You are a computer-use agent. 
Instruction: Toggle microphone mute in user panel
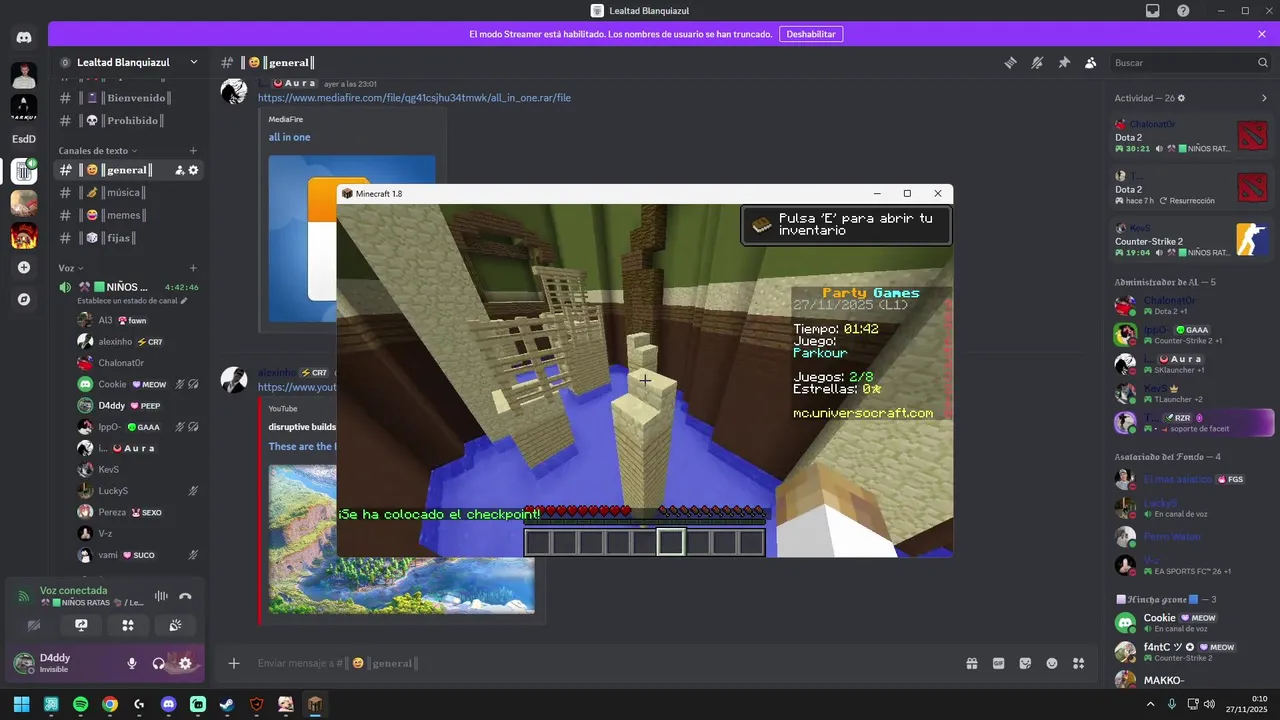(x=131, y=663)
